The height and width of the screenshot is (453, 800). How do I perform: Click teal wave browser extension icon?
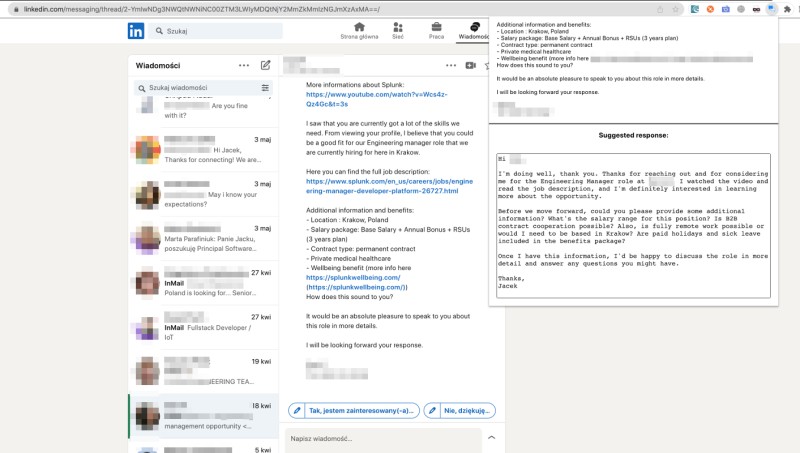[695, 9]
